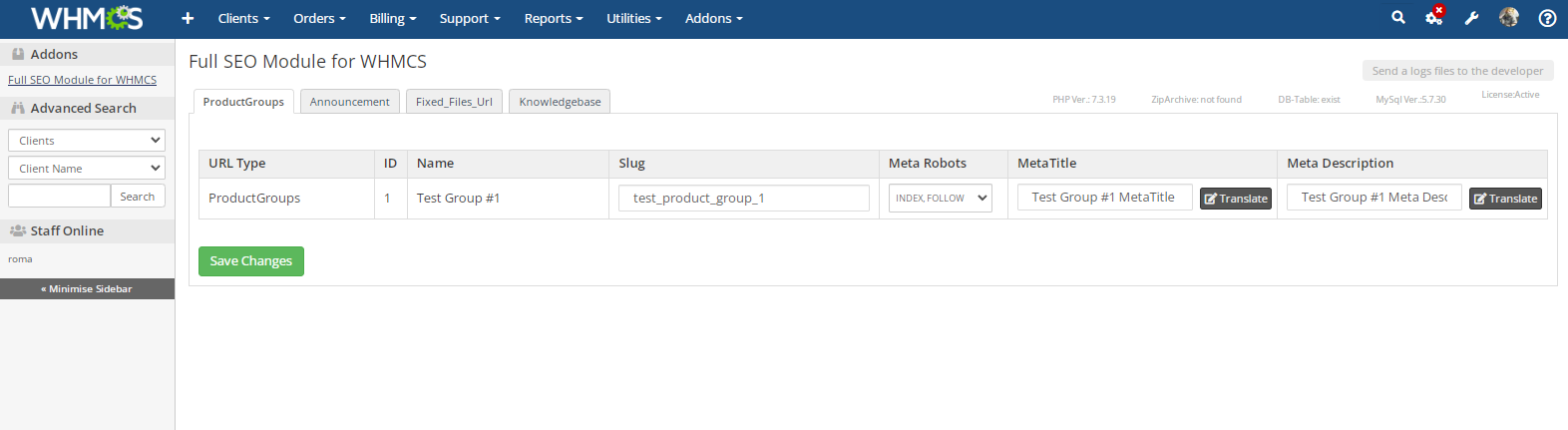The image size is (1568, 430).
Task: Click the user avatar icon
Action: pos(1509,17)
